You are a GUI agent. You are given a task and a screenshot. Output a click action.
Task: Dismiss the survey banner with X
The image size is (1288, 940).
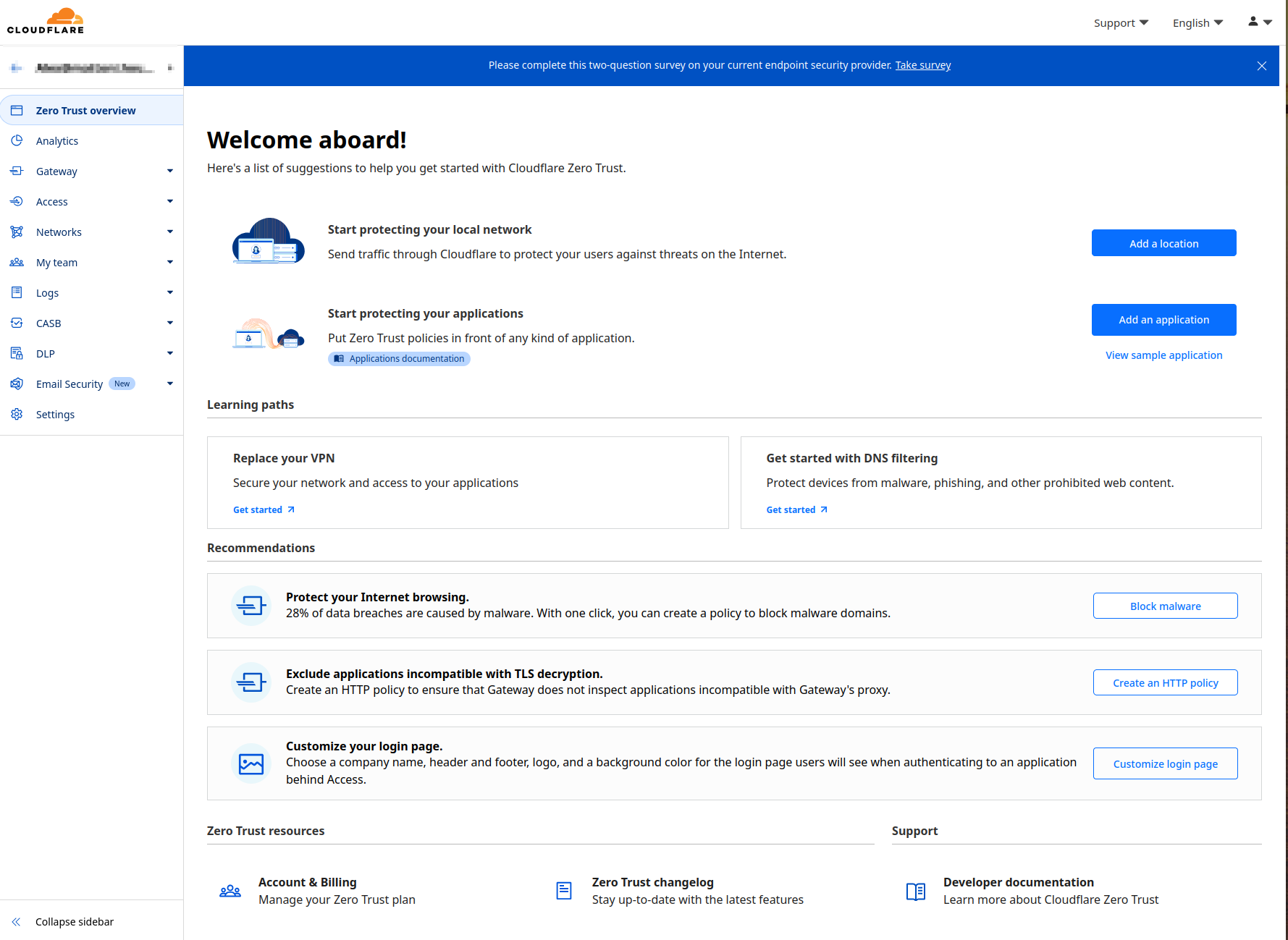1262,66
